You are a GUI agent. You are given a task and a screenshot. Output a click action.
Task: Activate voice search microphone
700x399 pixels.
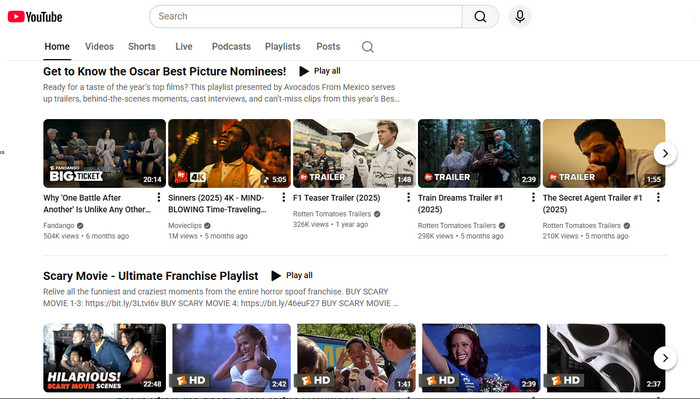click(x=520, y=17)
